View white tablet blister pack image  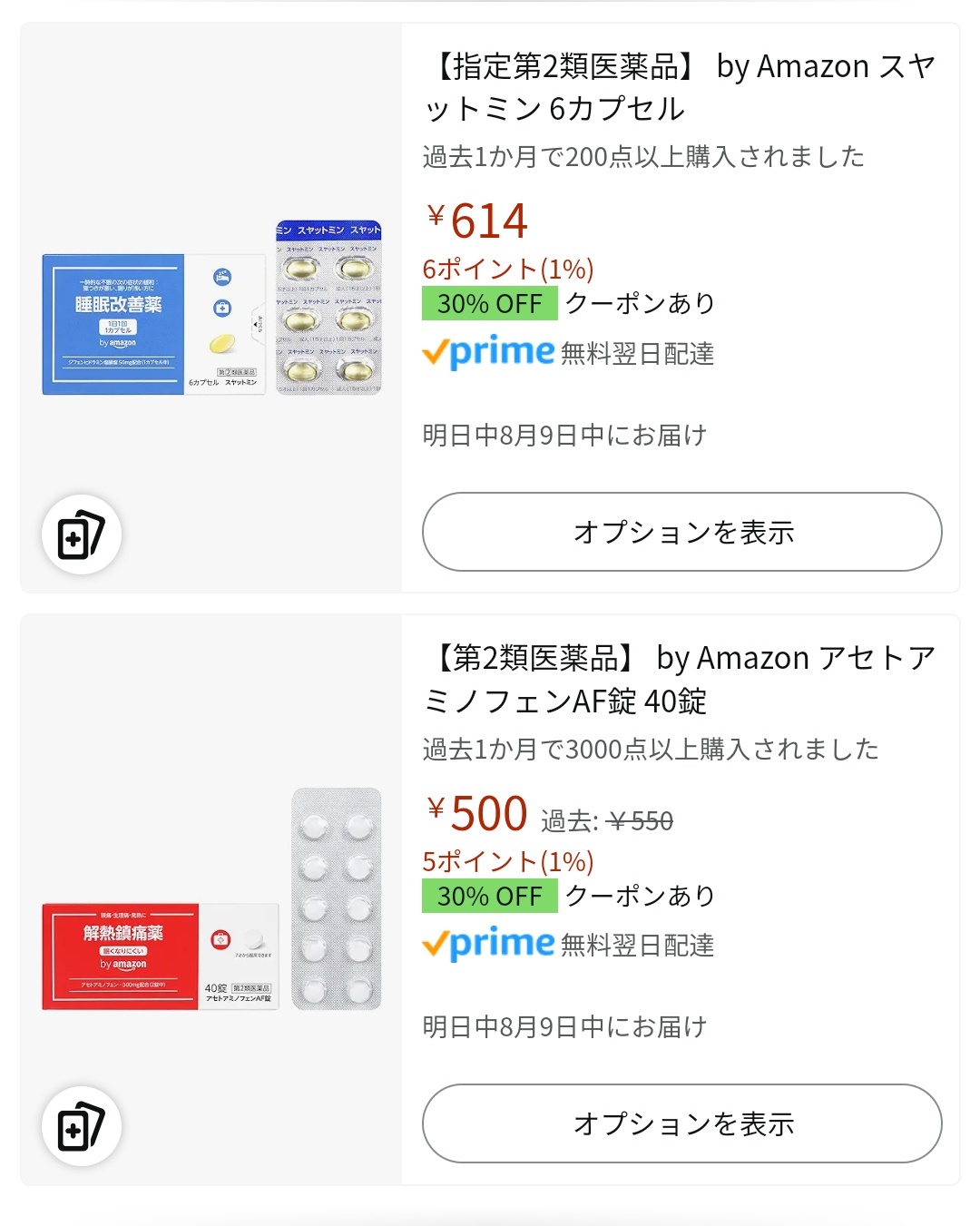[337, 899]
